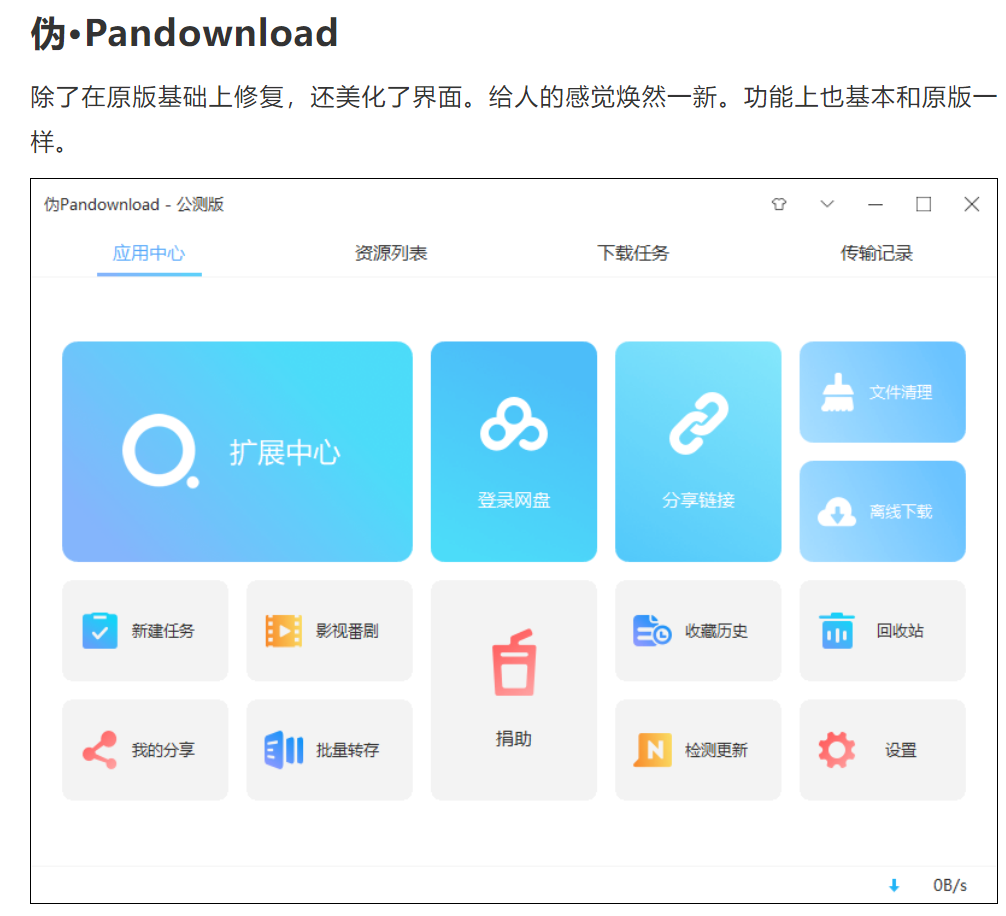The width and height of the screenshot is (1006, 916).
Task: Click the blue download arrow in status bar
Action: (x=894, y=885)
